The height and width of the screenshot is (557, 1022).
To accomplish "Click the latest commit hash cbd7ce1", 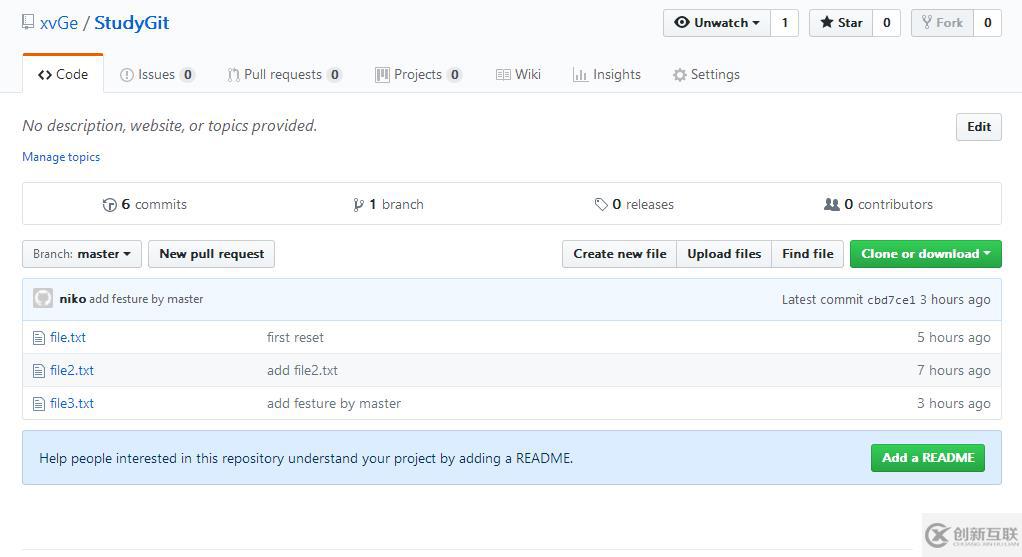I will (891, 300).
